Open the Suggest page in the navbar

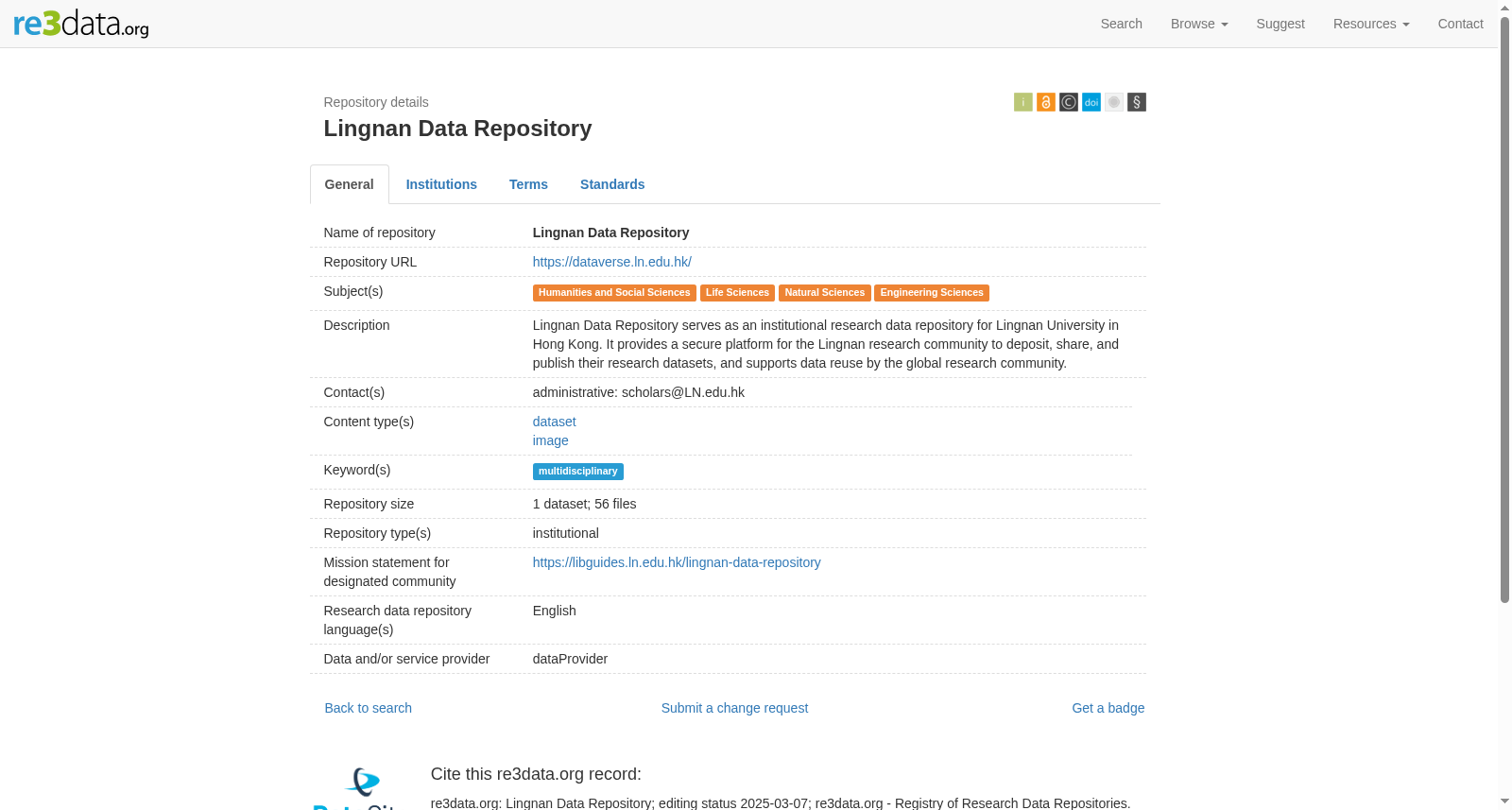coord(1280,24)
